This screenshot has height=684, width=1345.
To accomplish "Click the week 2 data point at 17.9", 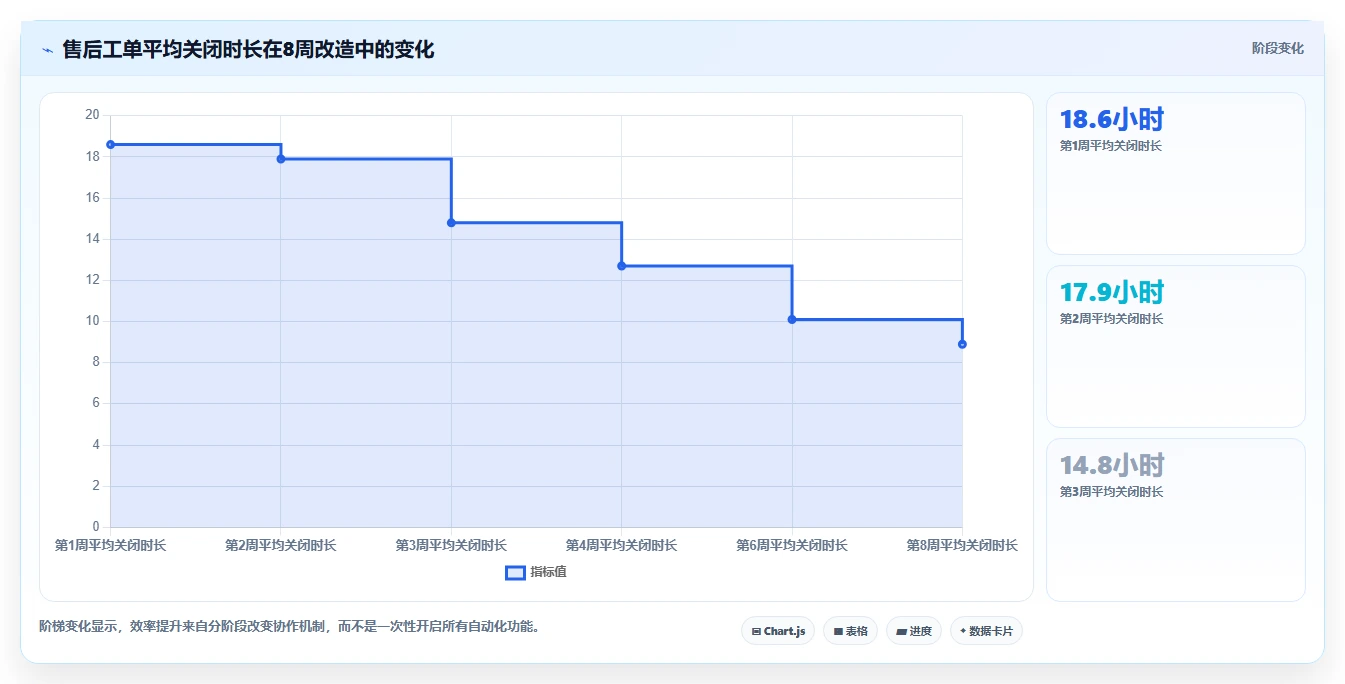I will point(281,159).
